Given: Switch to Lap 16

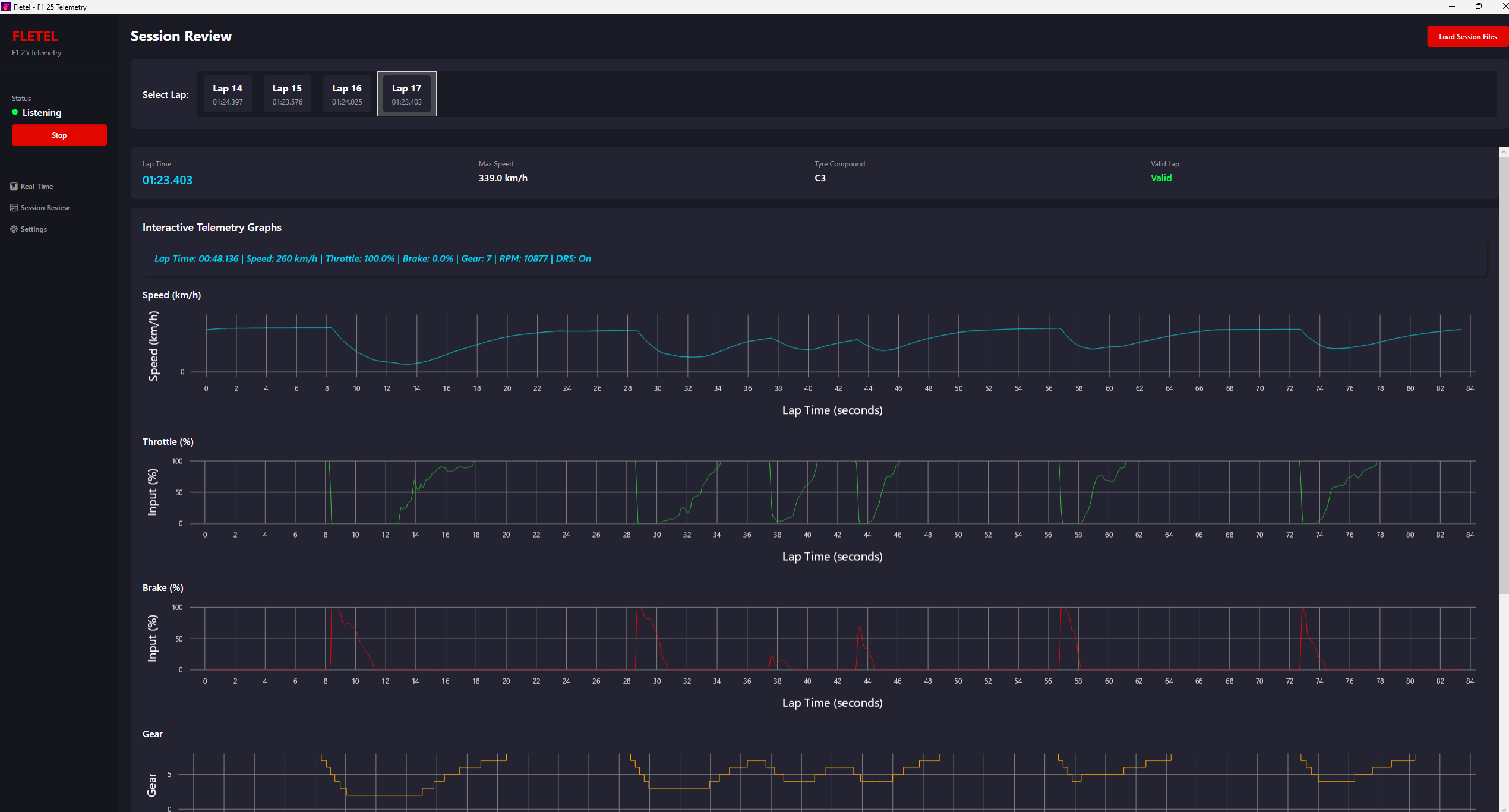Looking at the screenshot, I should click(x=347, y=94).
